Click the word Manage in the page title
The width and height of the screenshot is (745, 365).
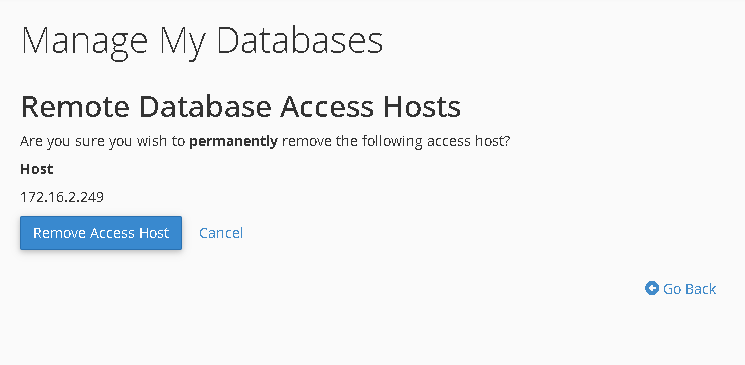coord(85,42)
